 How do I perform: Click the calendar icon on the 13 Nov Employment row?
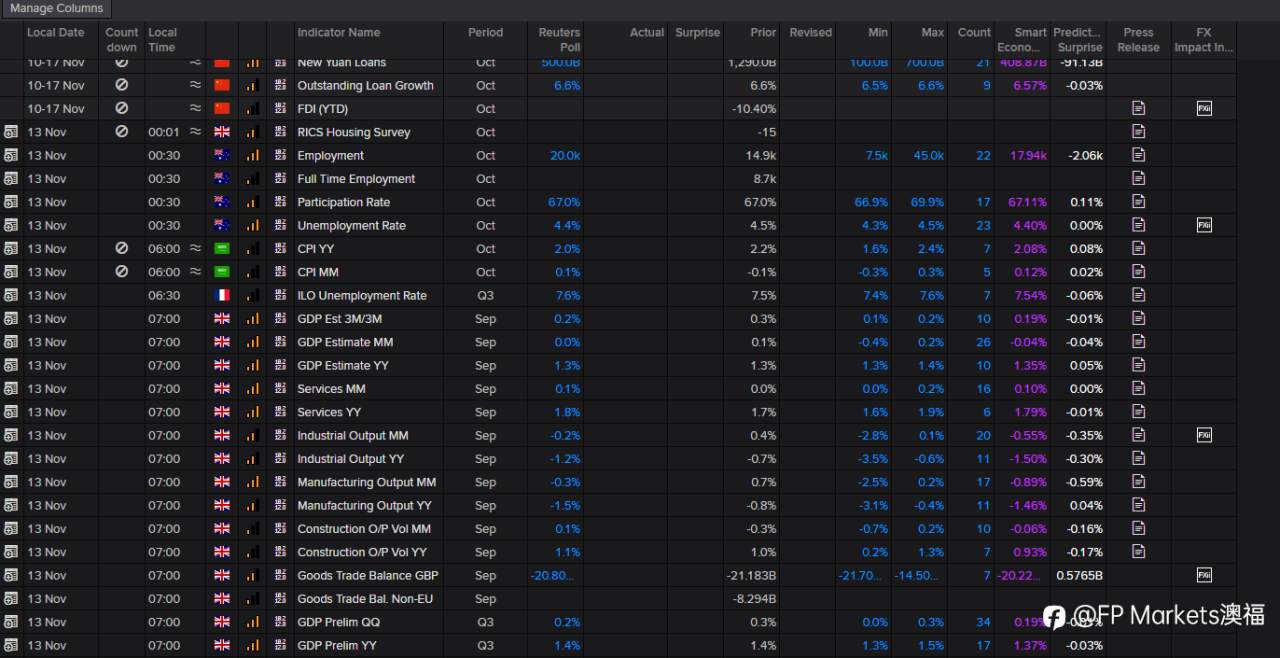point(10,155)
